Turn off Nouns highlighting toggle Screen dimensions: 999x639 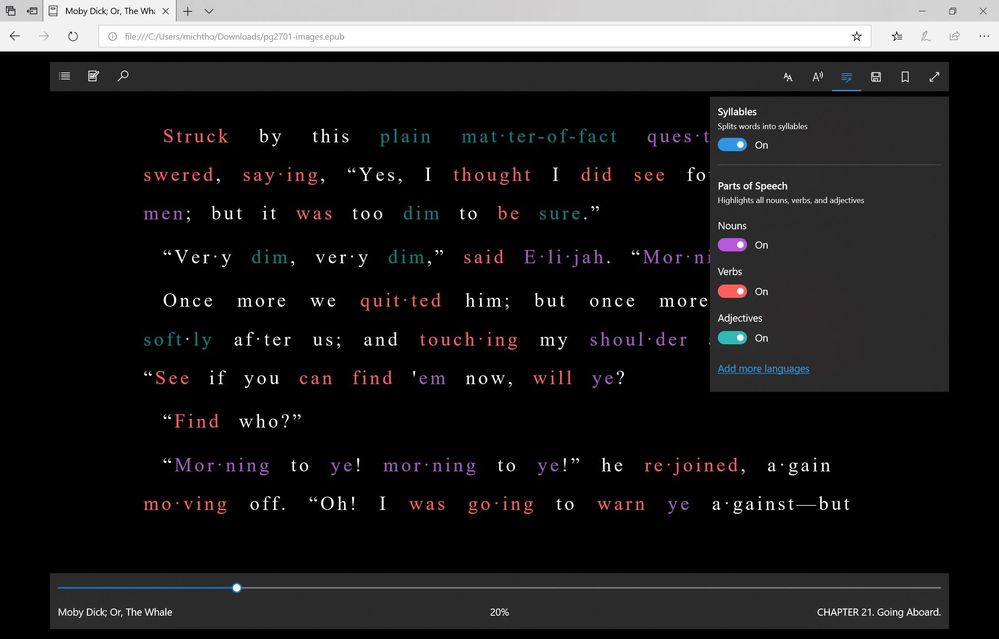point(732,245)
